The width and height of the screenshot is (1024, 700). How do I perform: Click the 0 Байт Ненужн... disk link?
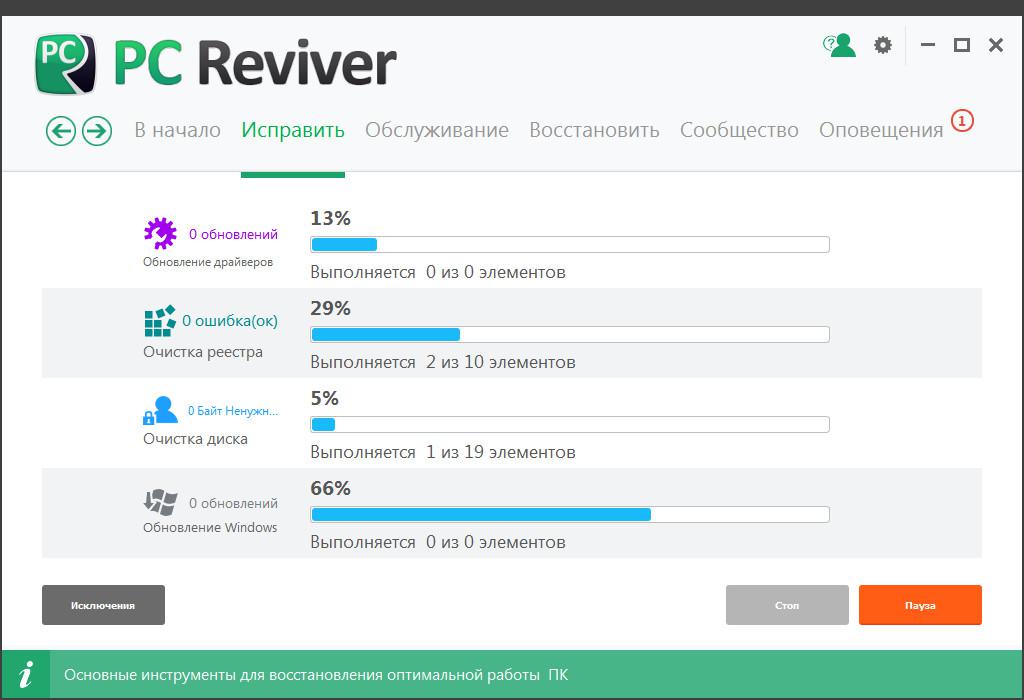tap(233, 411)
